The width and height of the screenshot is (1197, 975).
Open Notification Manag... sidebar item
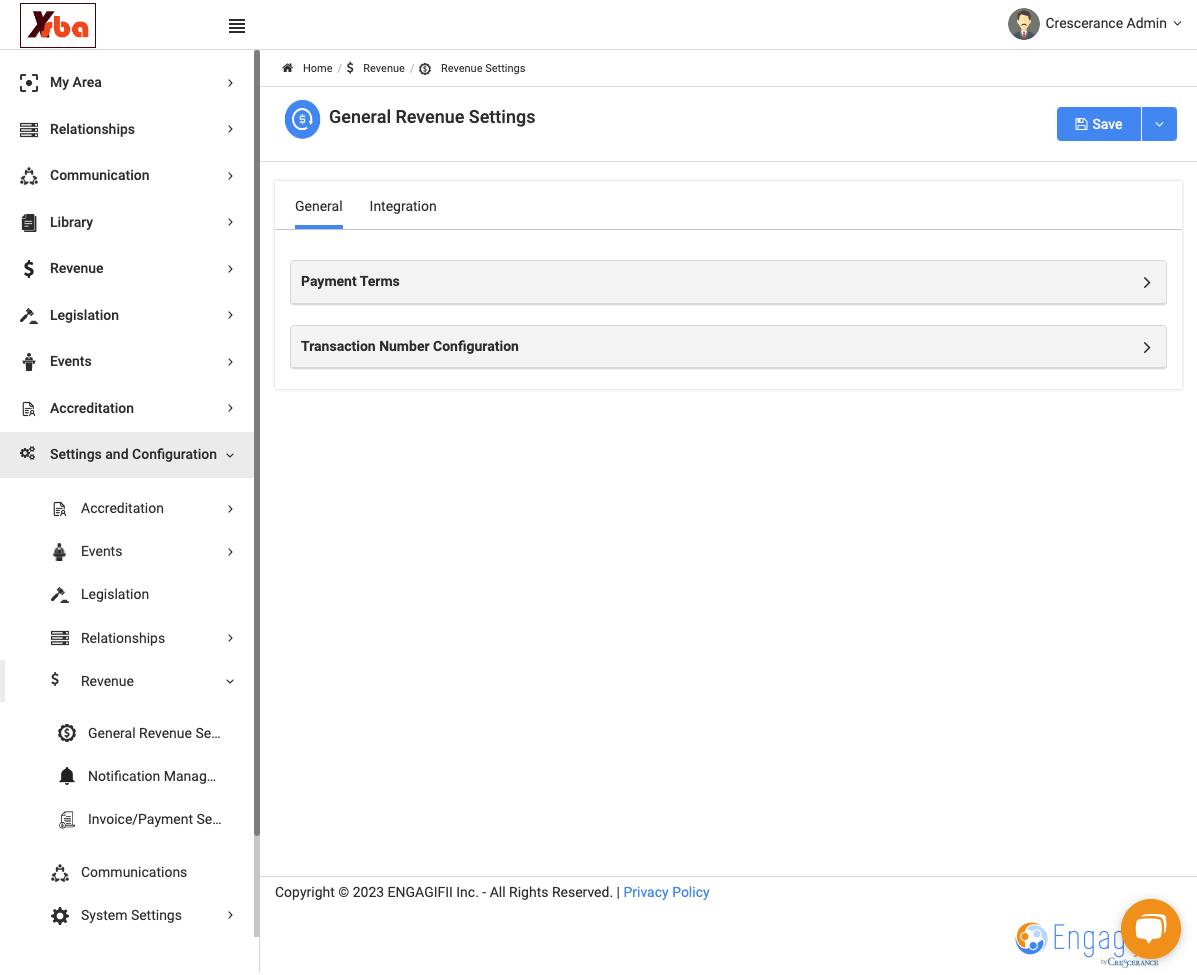click(x=152, y=776)
